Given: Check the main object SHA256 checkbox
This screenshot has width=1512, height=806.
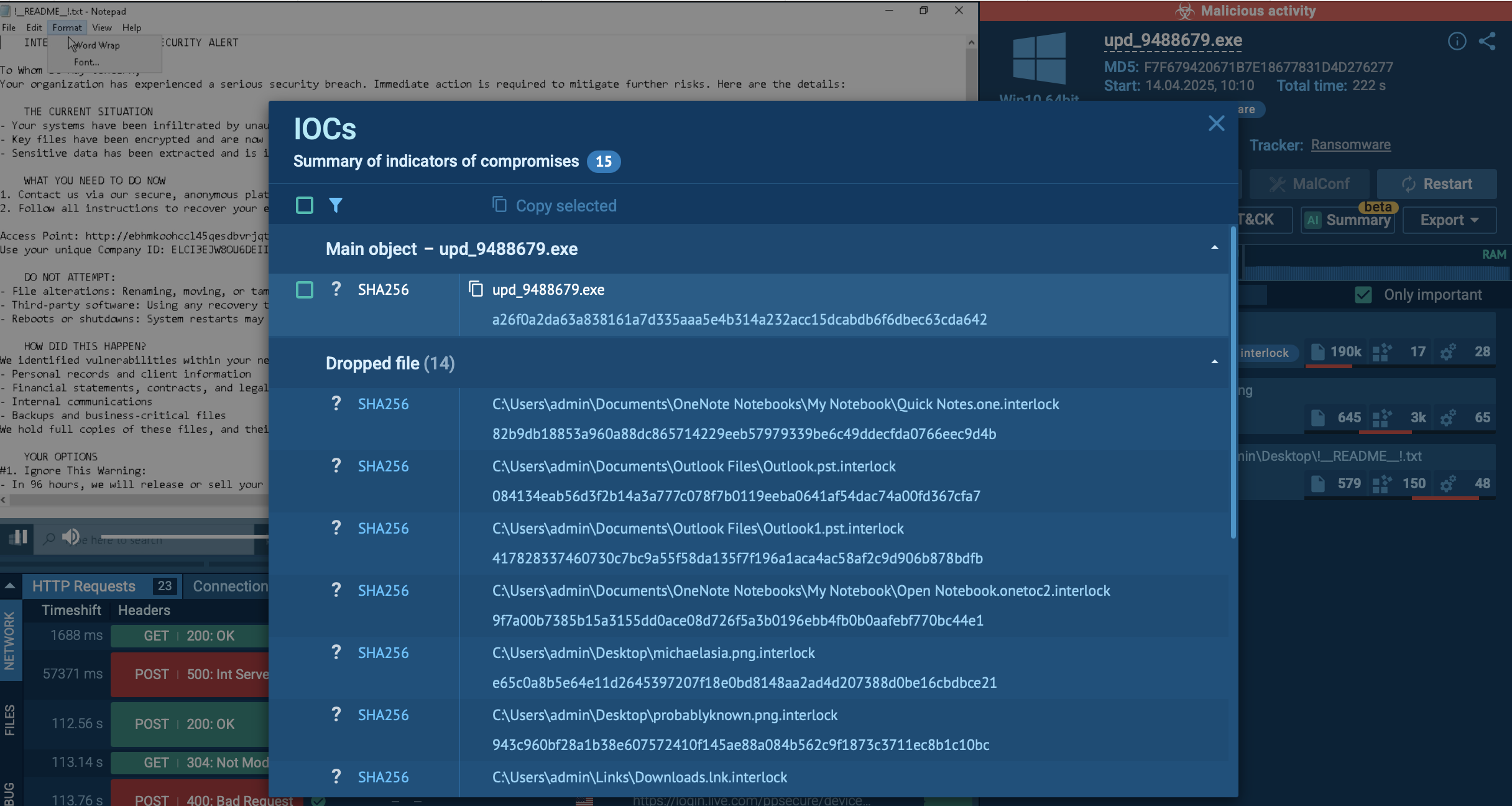Looking at the screenshot, I should point(305,290).
